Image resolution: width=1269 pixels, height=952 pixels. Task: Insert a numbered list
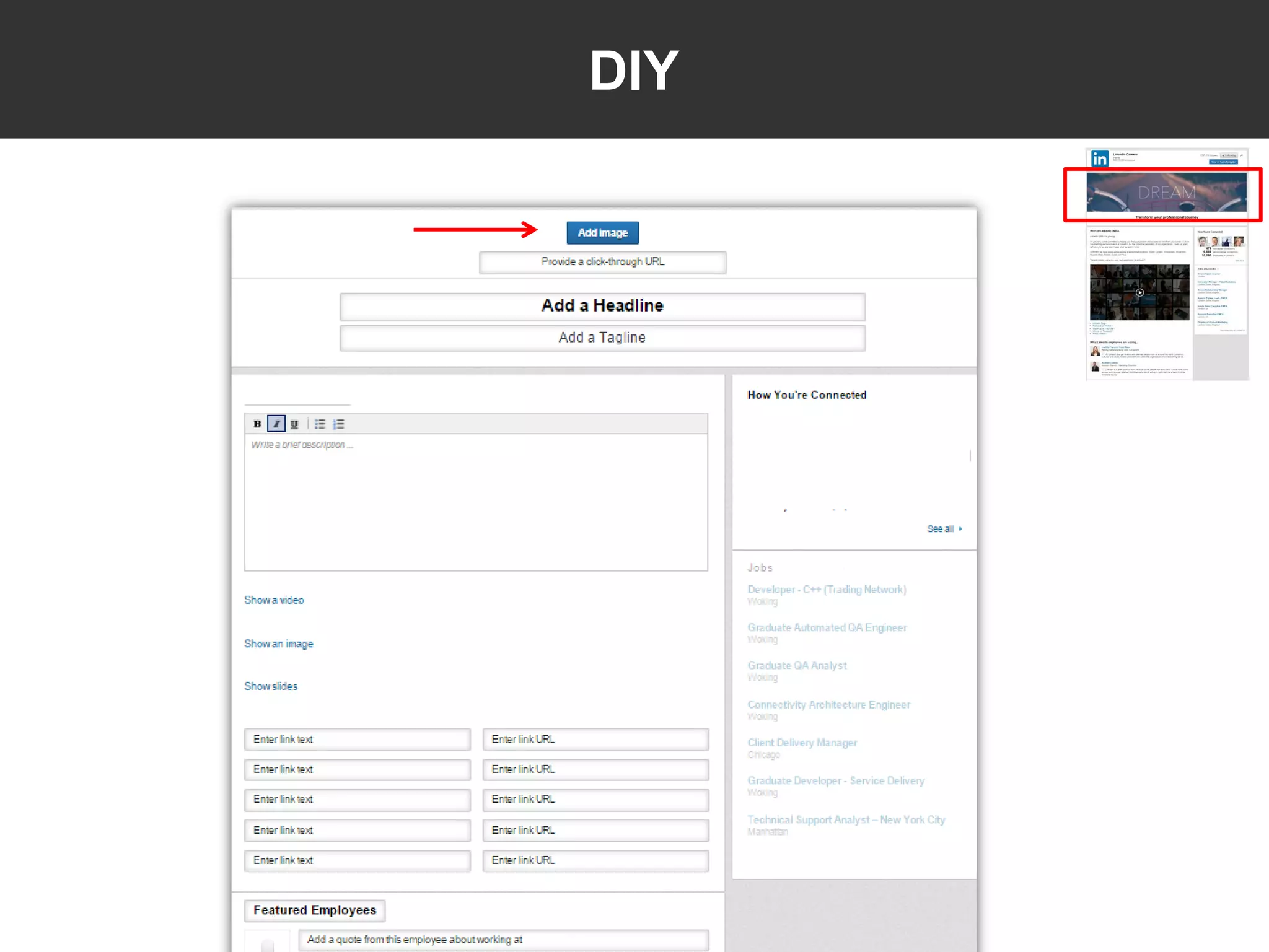(338, 424)
